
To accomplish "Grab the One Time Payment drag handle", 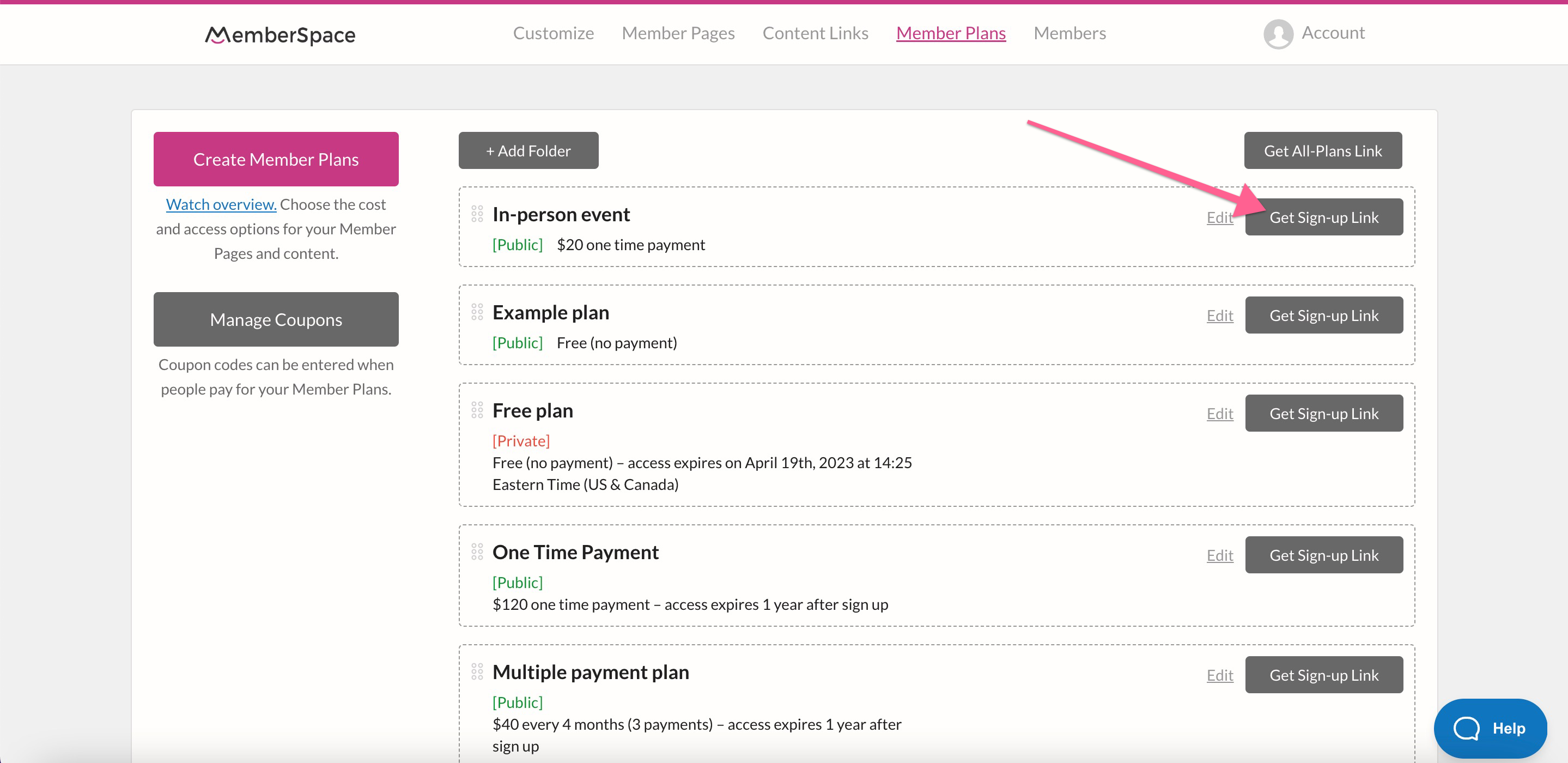I will click(x=477, y=552).
